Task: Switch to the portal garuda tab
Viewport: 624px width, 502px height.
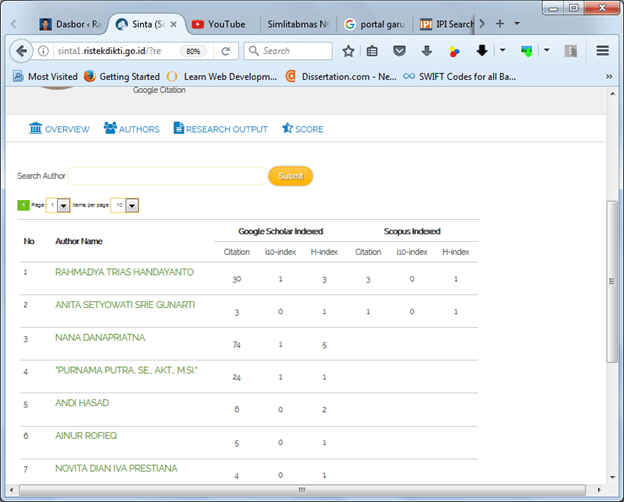Action: point(375,23)
